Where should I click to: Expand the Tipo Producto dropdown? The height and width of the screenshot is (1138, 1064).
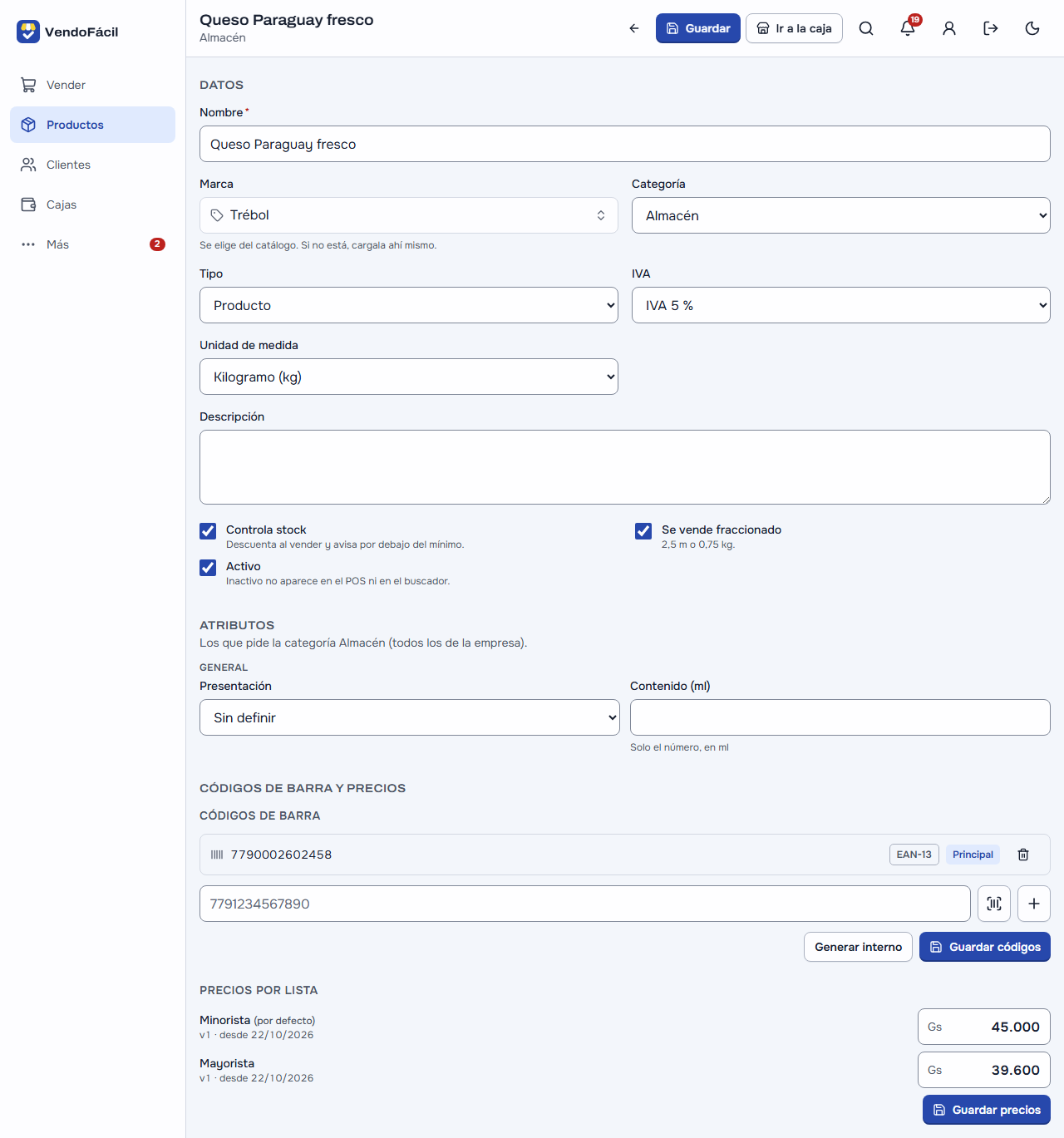click(409, 305)
